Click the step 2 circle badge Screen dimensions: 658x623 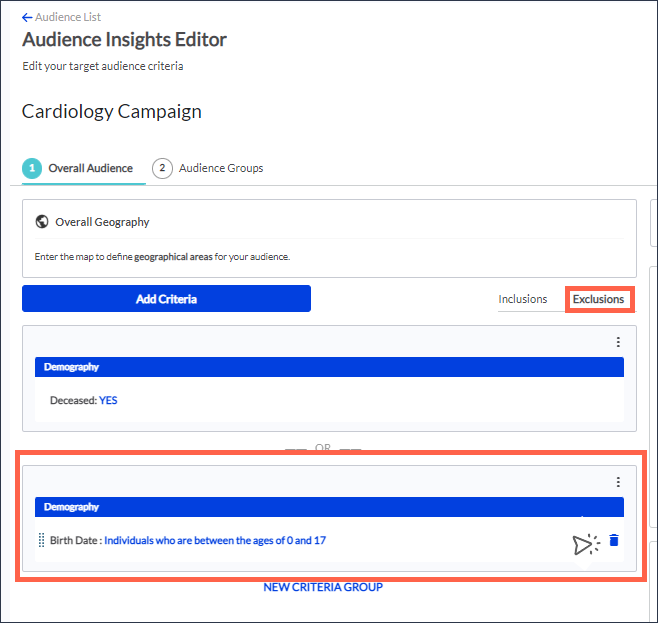(162, 168)
